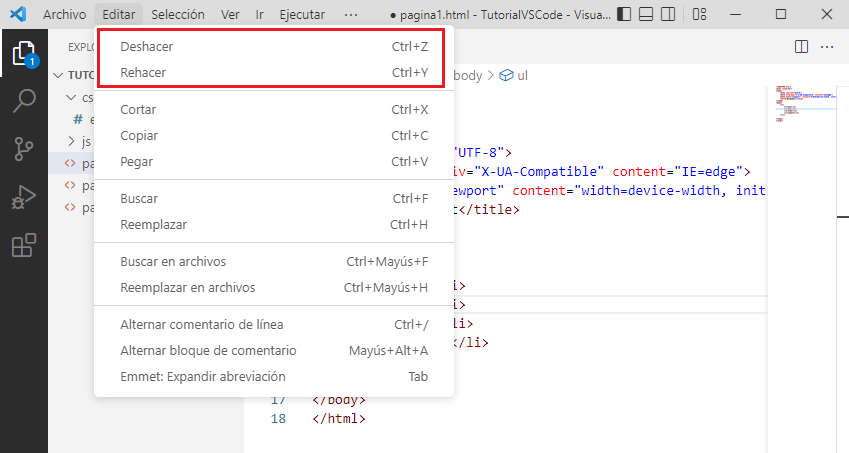Open the Search view icon
This screenshot has width=849, height=453.
pos(24,101)
